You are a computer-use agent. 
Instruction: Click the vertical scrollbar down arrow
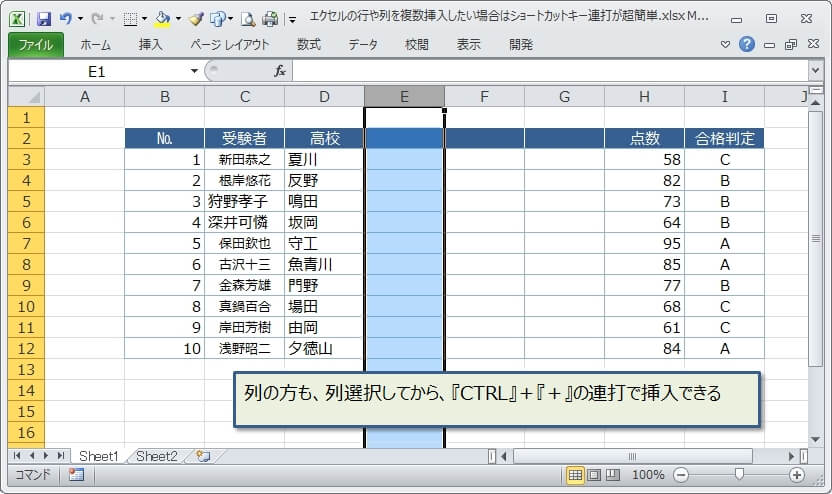pyautogui.click(x=816, y=439)
